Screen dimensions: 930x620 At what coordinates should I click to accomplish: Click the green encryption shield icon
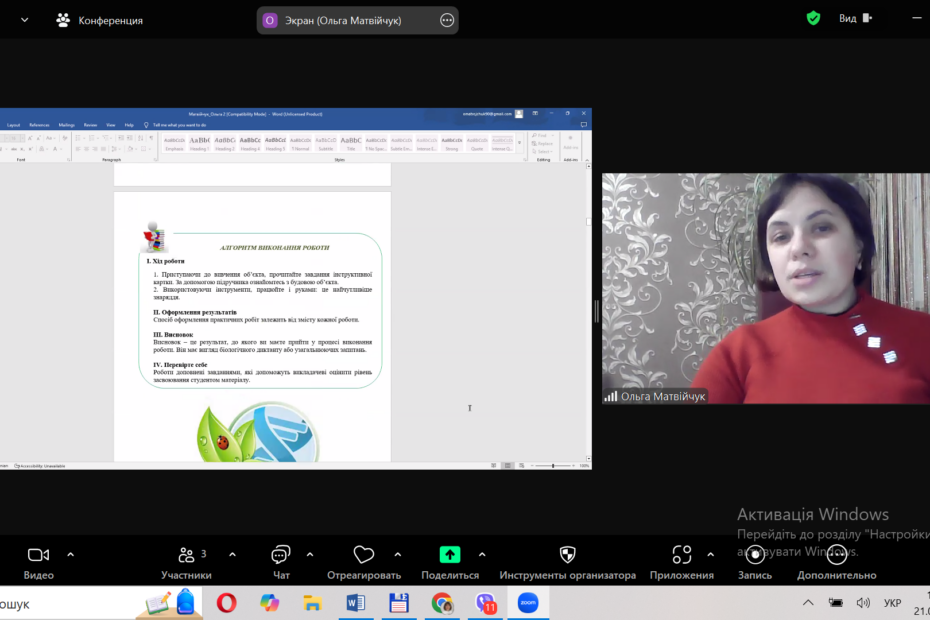(813, 18)
